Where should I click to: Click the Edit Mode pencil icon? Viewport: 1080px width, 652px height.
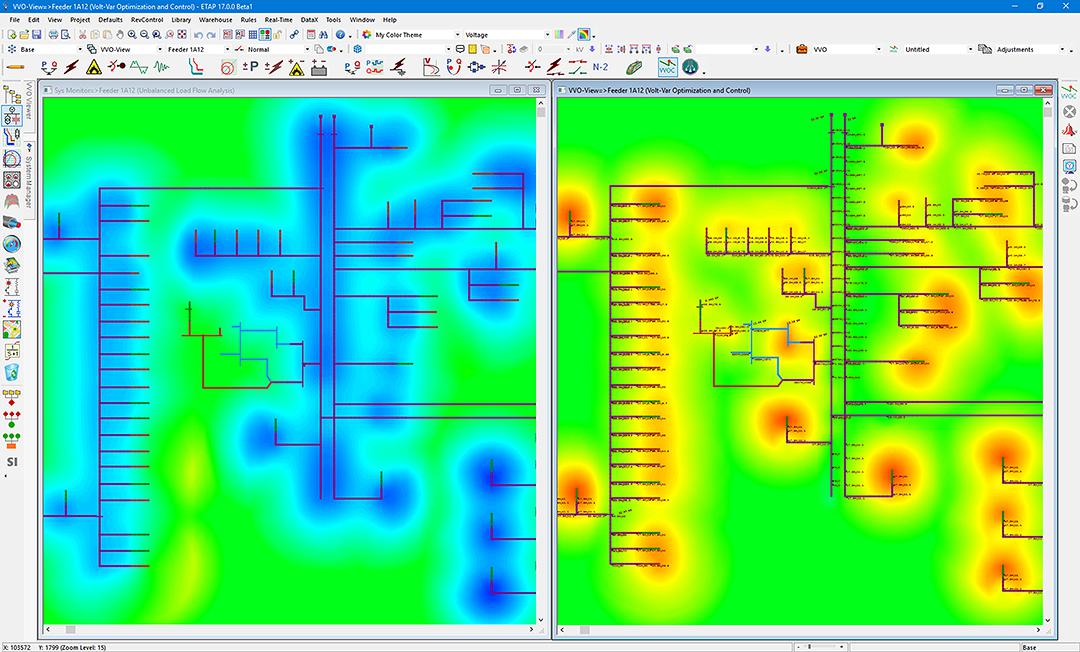(15, 67)
